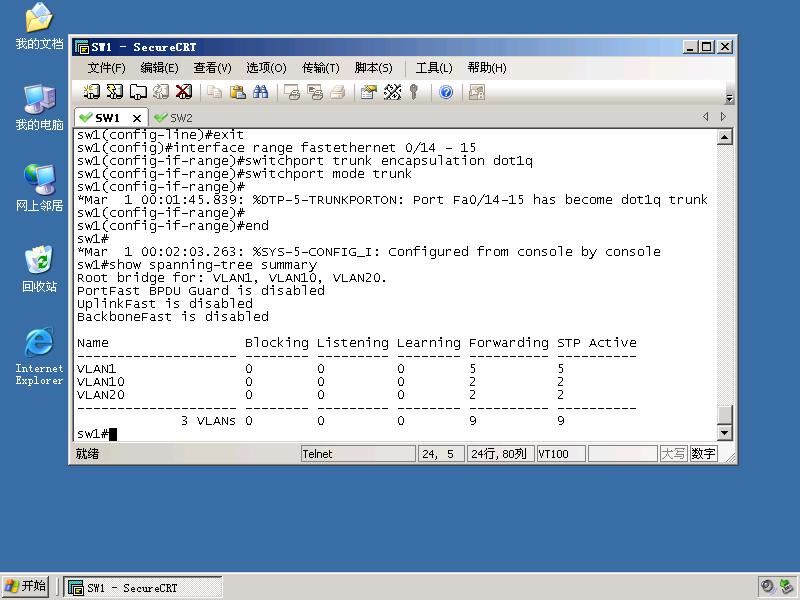Image resolution: width=800 pixels, height=600 pixels.
Task: Open the 文件(F) menu
Action: (106, 68)
